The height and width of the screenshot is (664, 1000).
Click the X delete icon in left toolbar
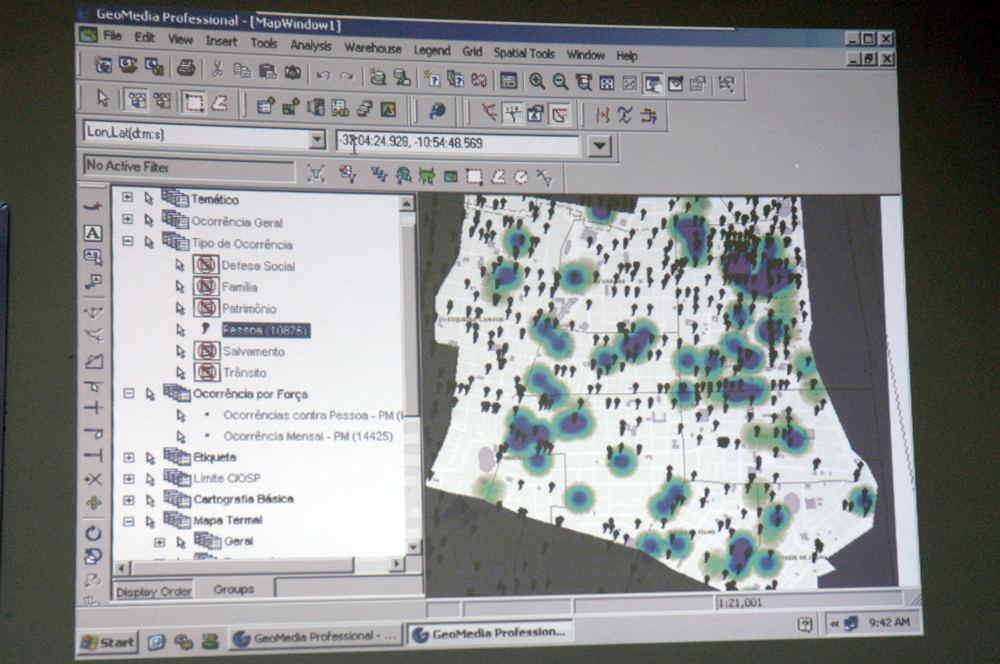pos(93,479)
